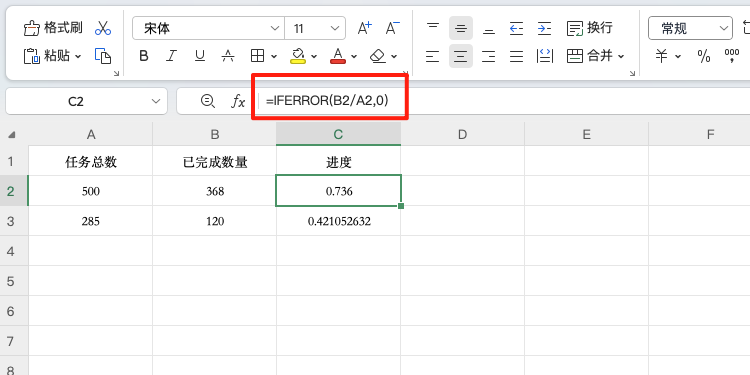Toggle Underline formatting
The height and width of the screenshot is (375, 750).
200,56
